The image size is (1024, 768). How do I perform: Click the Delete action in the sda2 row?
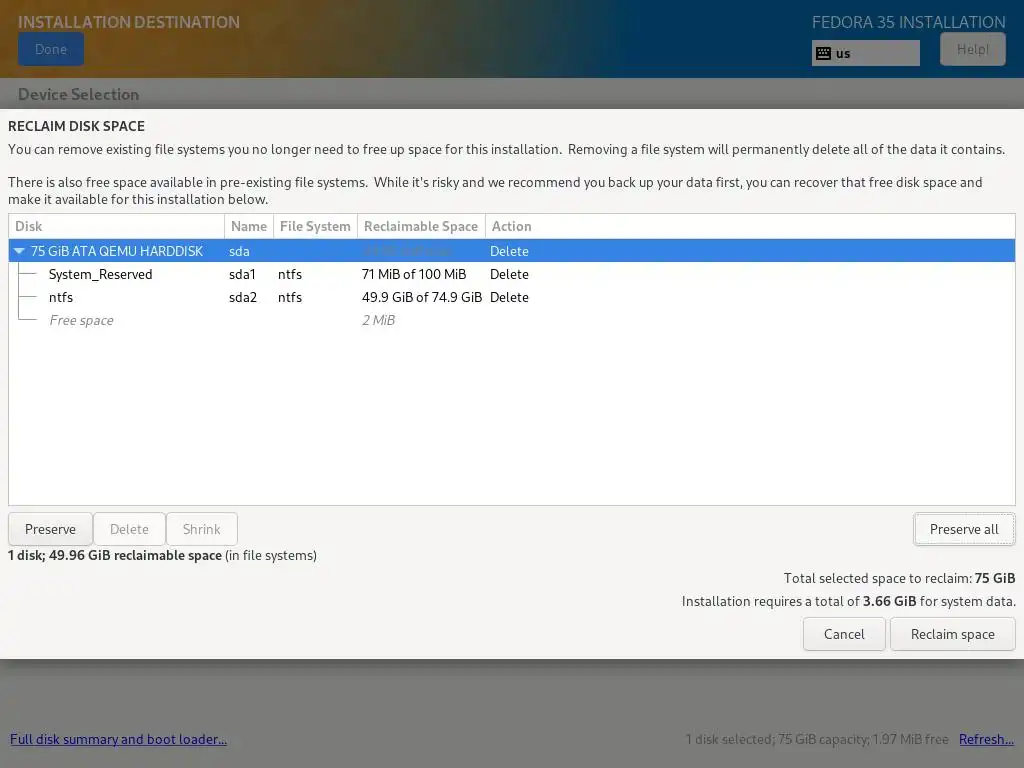point(509,297)
